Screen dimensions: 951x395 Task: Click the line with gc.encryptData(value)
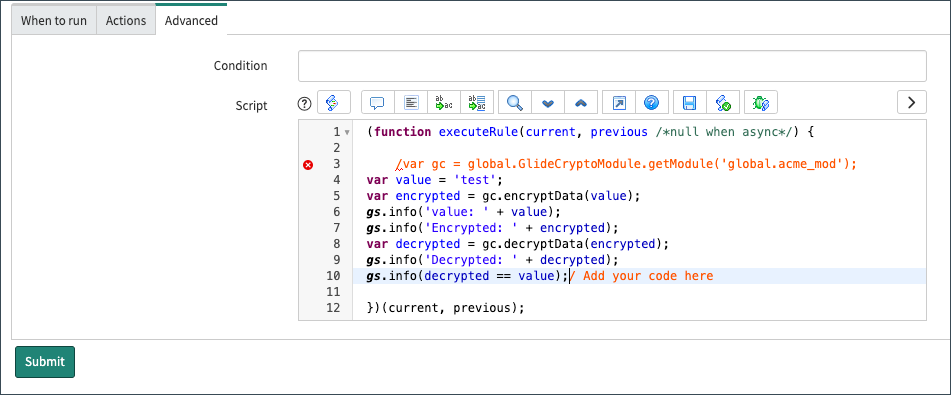pyautogui.click(x=503, y=196)
